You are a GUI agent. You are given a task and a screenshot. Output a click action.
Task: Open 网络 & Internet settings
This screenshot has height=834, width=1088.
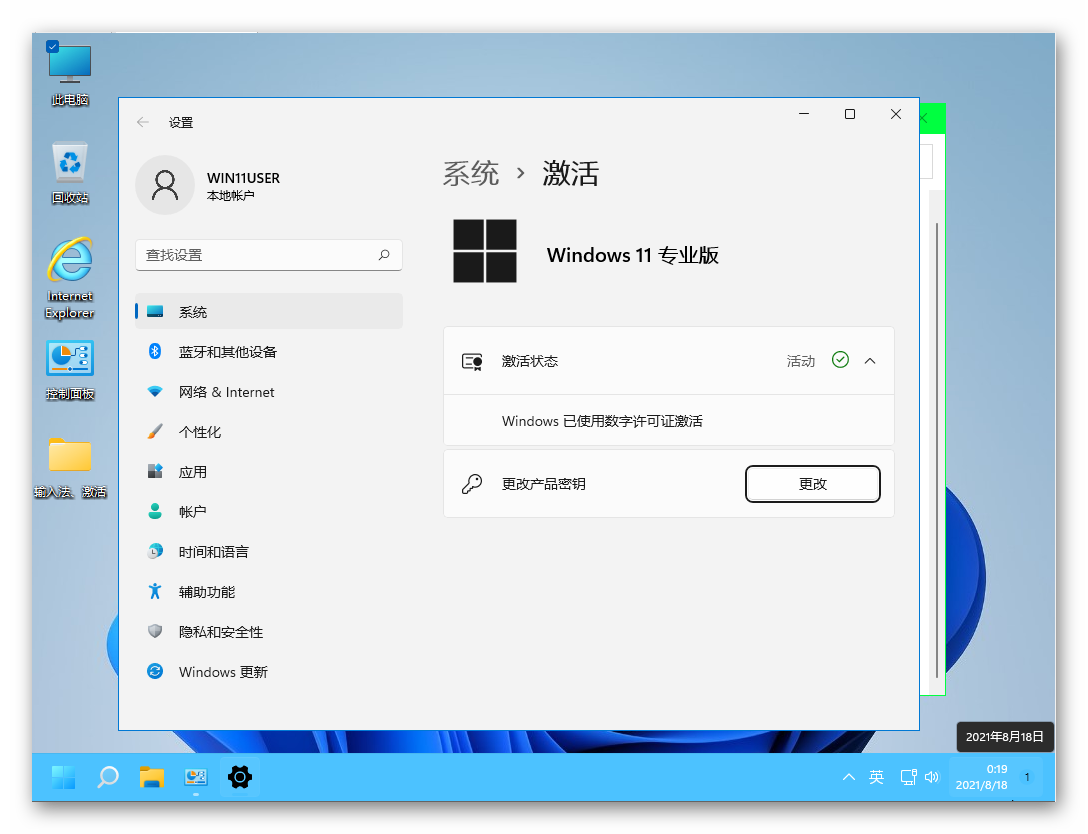click(x=269, y=392)
